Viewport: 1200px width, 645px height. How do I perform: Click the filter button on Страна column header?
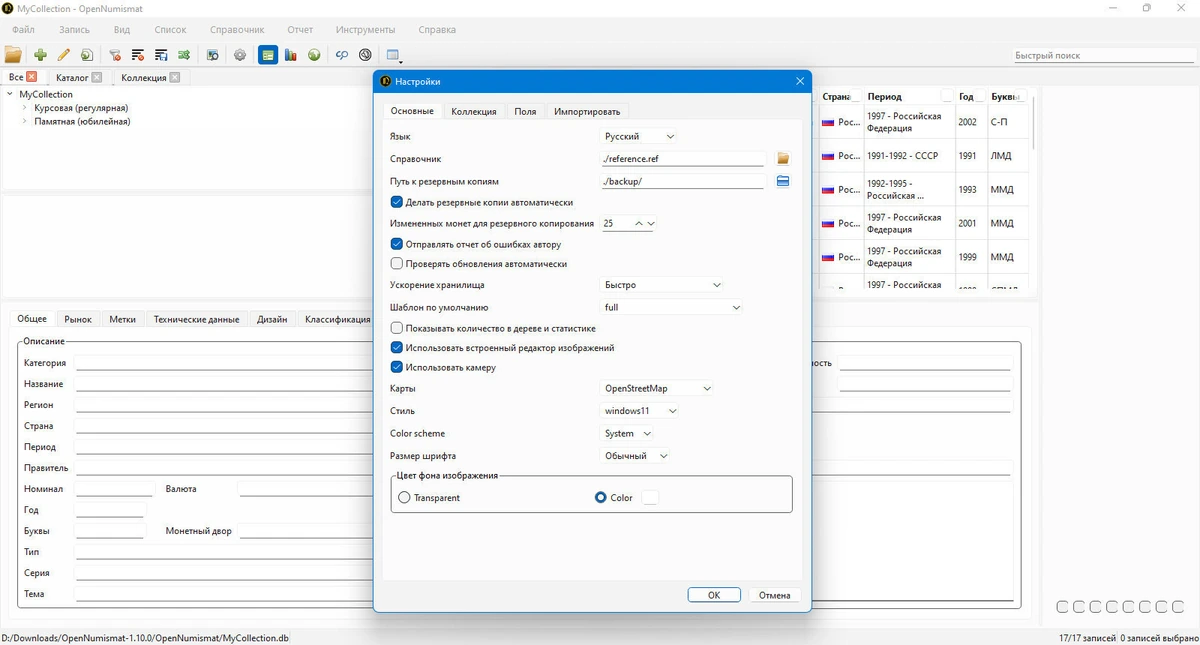click(x=856, y=96)
